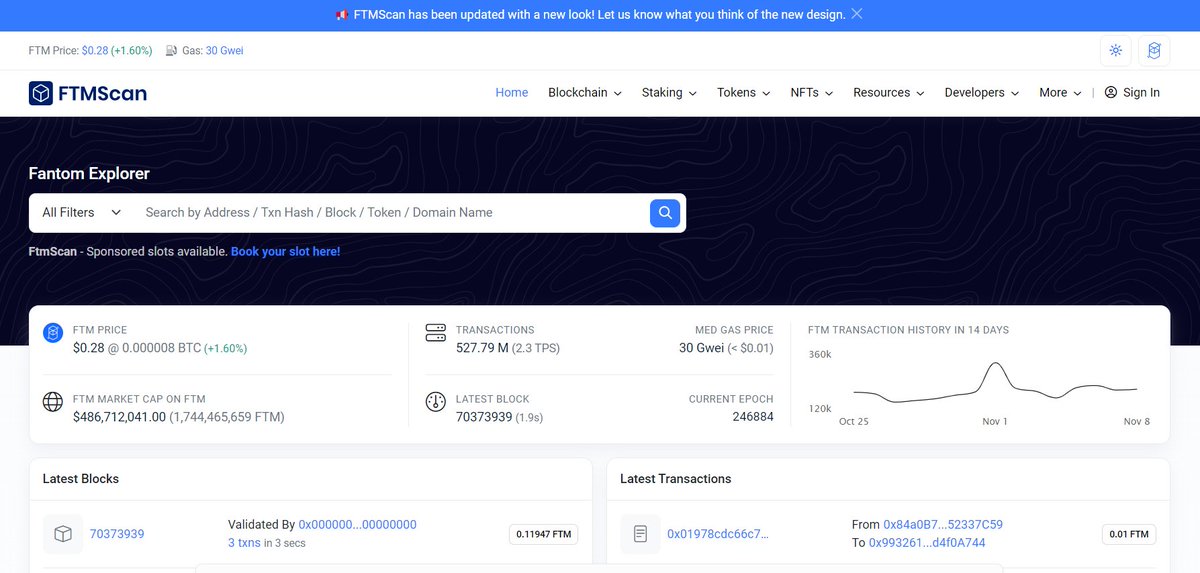This screenshot has height=573, width=1200.
Task: Click the FTM Price coin icon
Action: tap(53, 333)
